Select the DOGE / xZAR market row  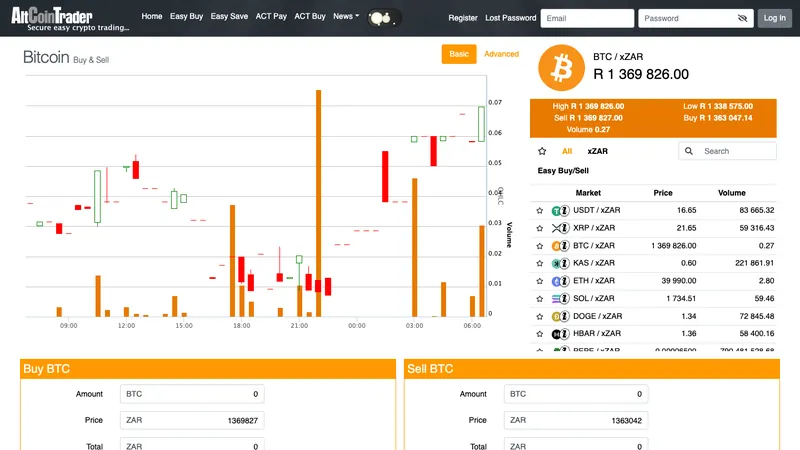pyautogui.click(x=654, y=316)
